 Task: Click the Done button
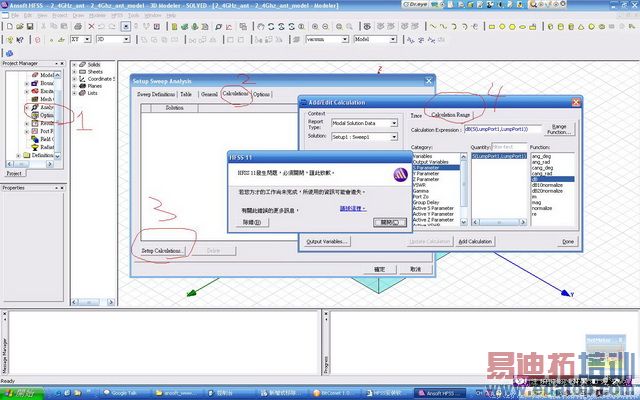[x=568, y=242]
